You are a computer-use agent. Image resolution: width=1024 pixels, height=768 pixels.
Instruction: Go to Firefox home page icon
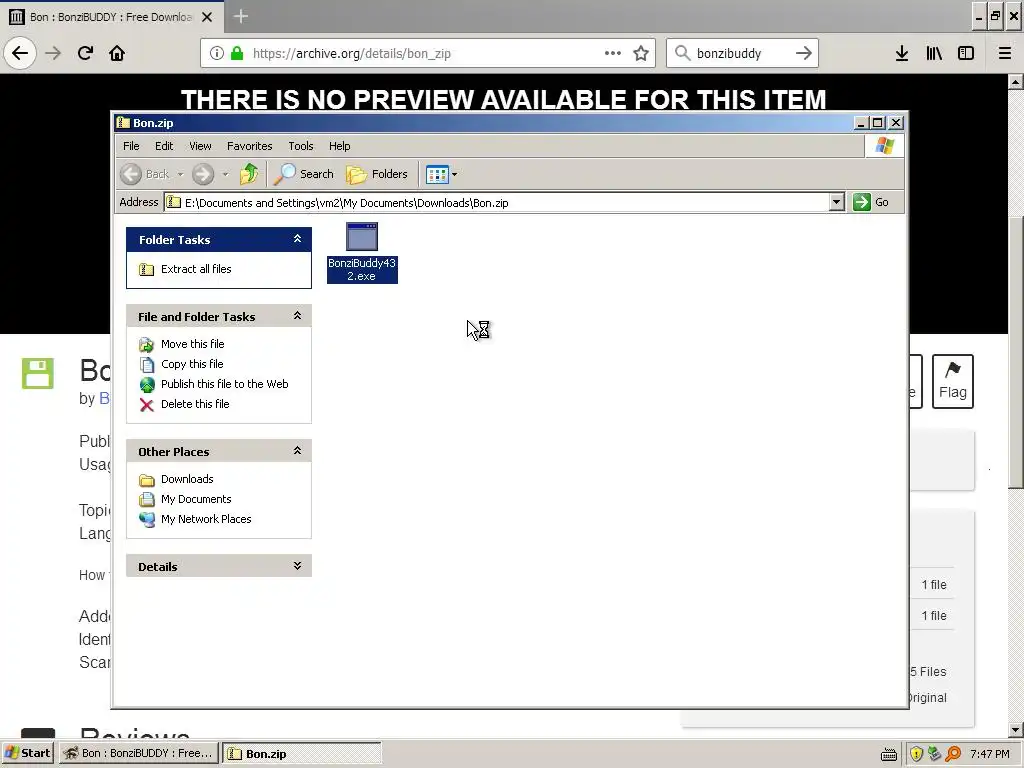[117, 53]
